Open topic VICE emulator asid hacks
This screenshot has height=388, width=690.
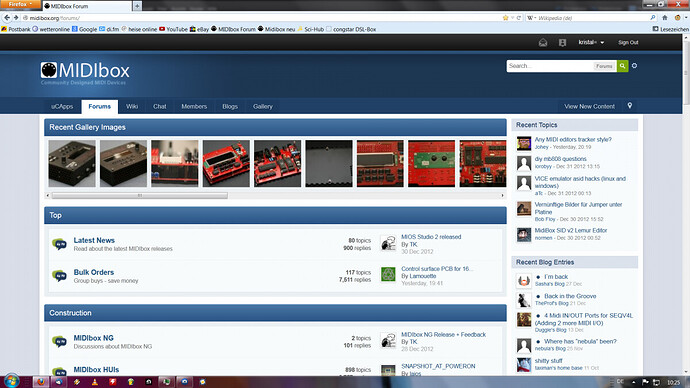[580, 182]
